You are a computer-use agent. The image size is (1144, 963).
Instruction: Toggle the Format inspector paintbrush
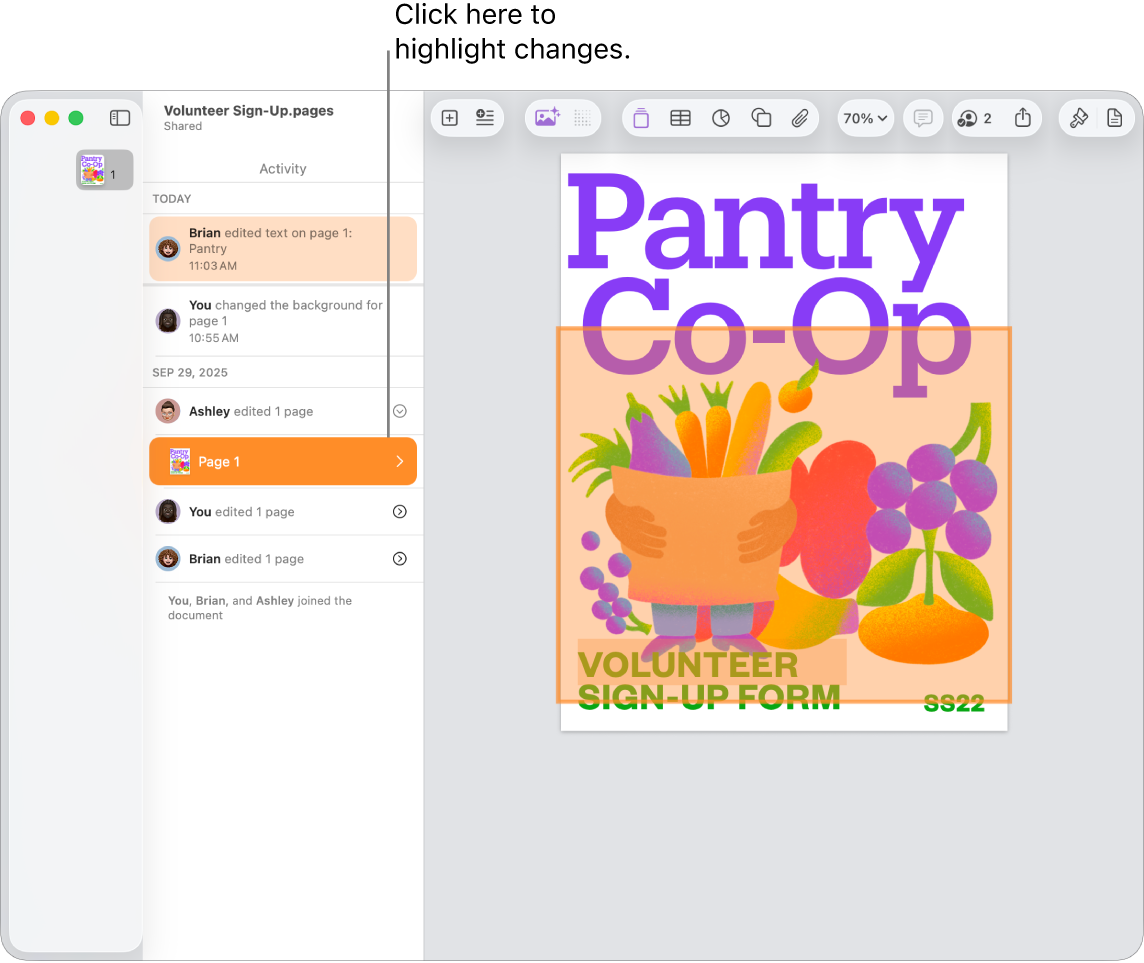click(x=1077, y=118)
